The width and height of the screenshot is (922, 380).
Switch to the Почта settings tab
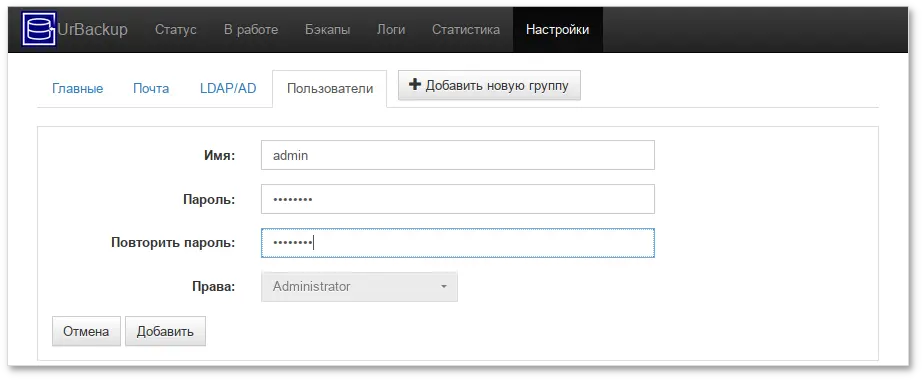pyautogui.click(x=151, y=89)
